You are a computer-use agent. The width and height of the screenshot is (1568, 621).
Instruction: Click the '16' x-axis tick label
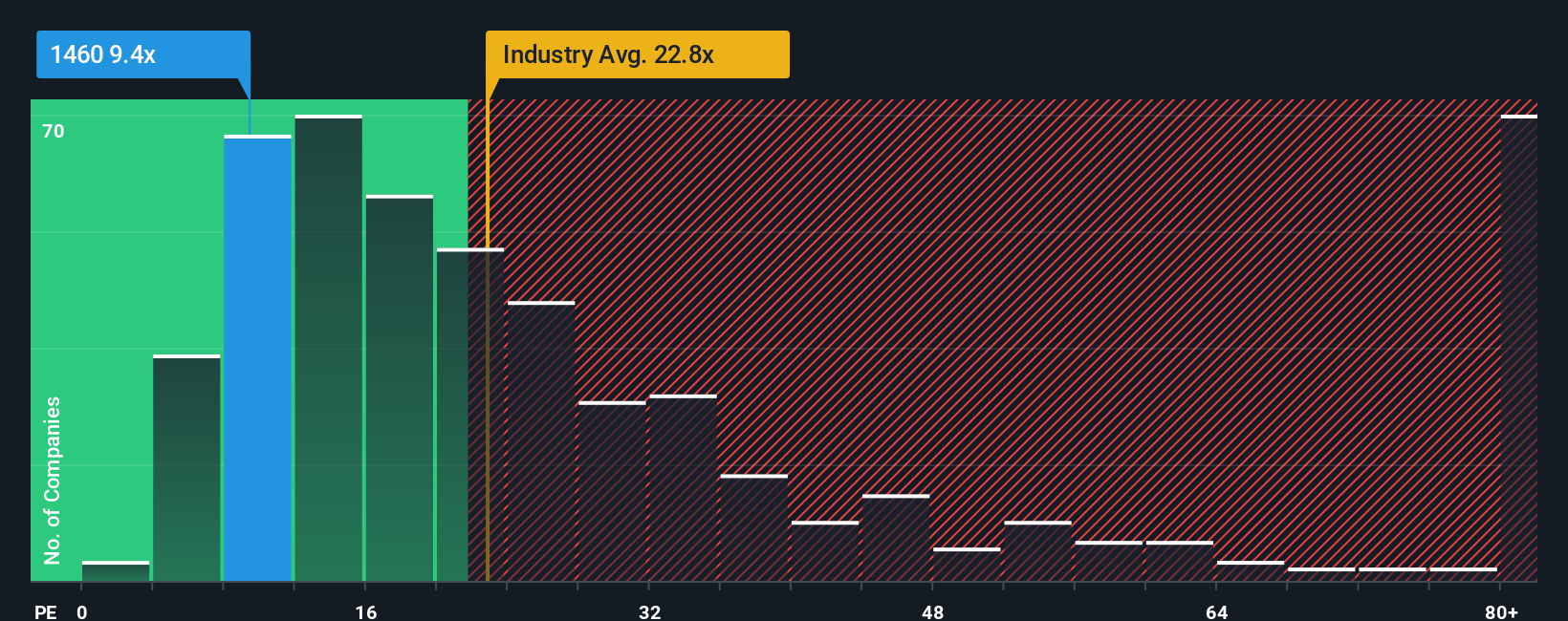366,611
